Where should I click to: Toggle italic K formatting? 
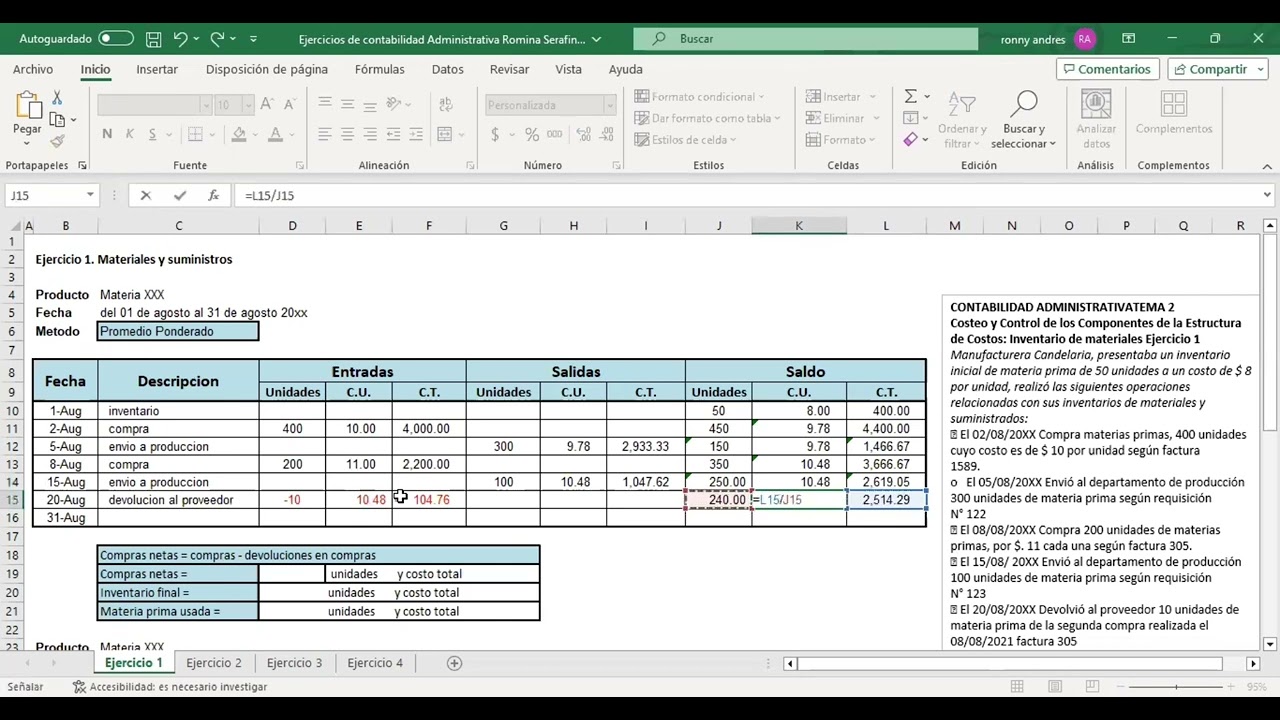tap(129, 134)
